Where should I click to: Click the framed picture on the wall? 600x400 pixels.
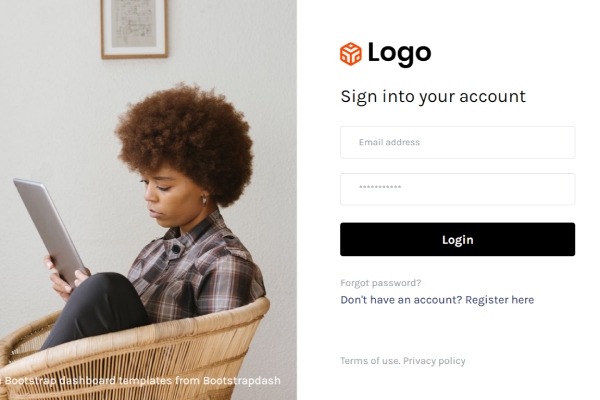134,29
